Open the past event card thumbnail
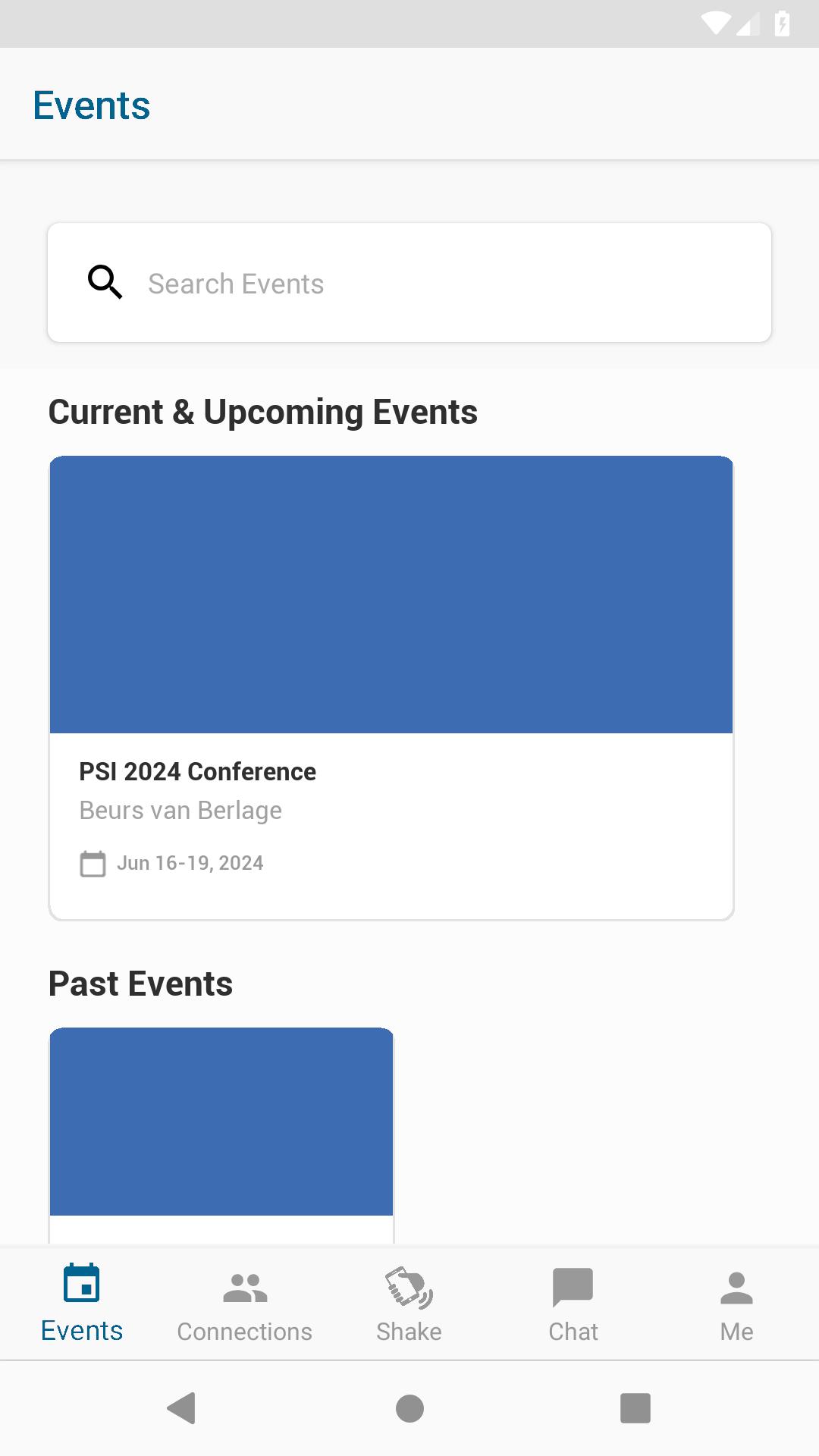The image size is (819, 1456). point(221,1122)
